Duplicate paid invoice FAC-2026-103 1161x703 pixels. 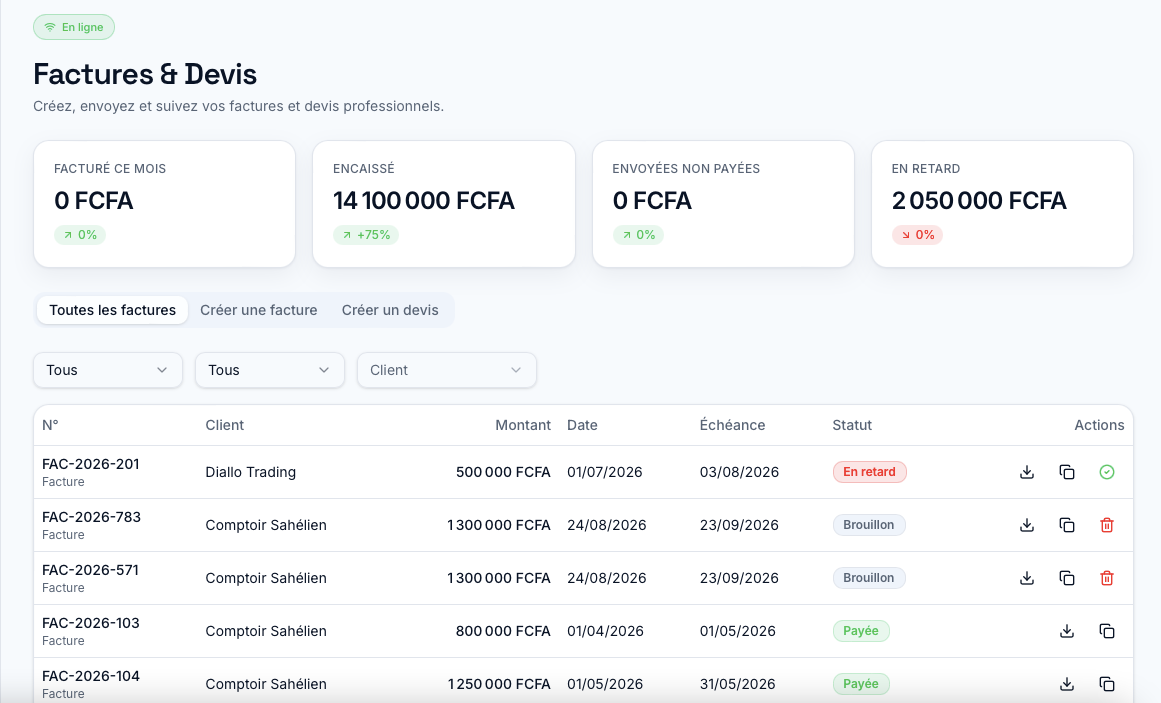click(x=1107, y=631)
